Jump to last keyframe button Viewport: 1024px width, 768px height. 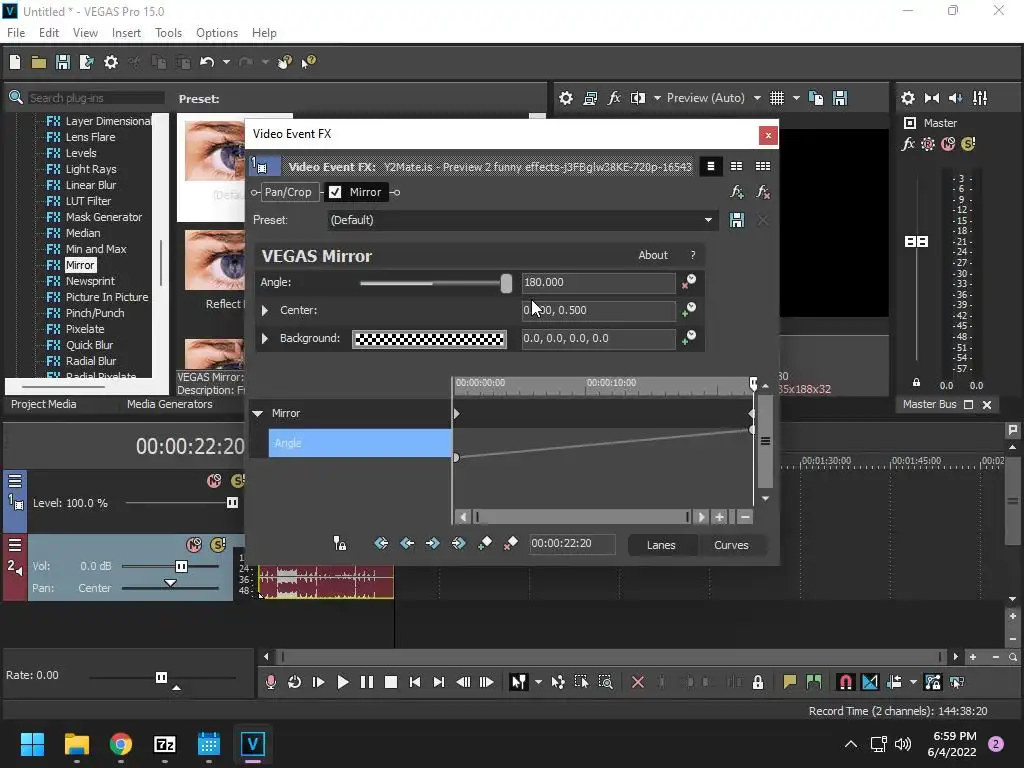coord(458,543)
